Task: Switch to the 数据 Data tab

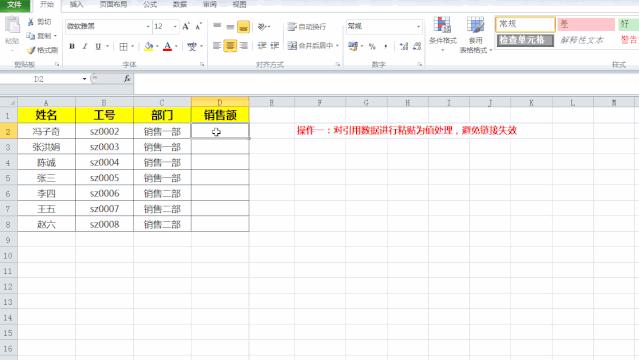Action: click(180, 5)
